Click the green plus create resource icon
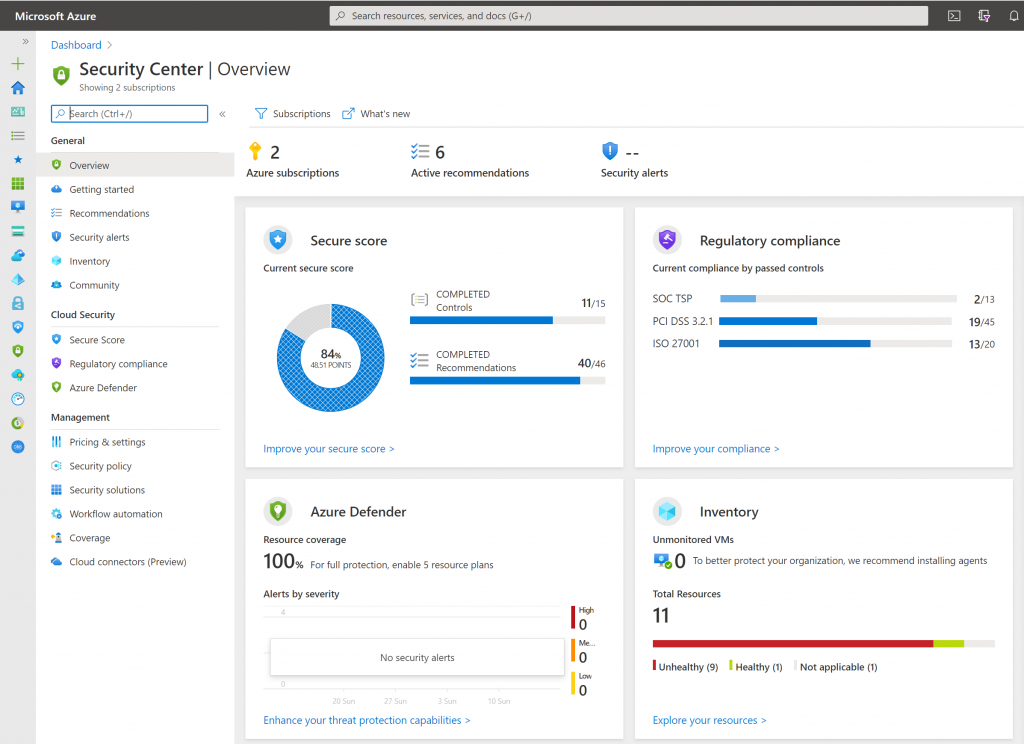The height and width of the screenshot is (744, 1024). pos(17,64)
